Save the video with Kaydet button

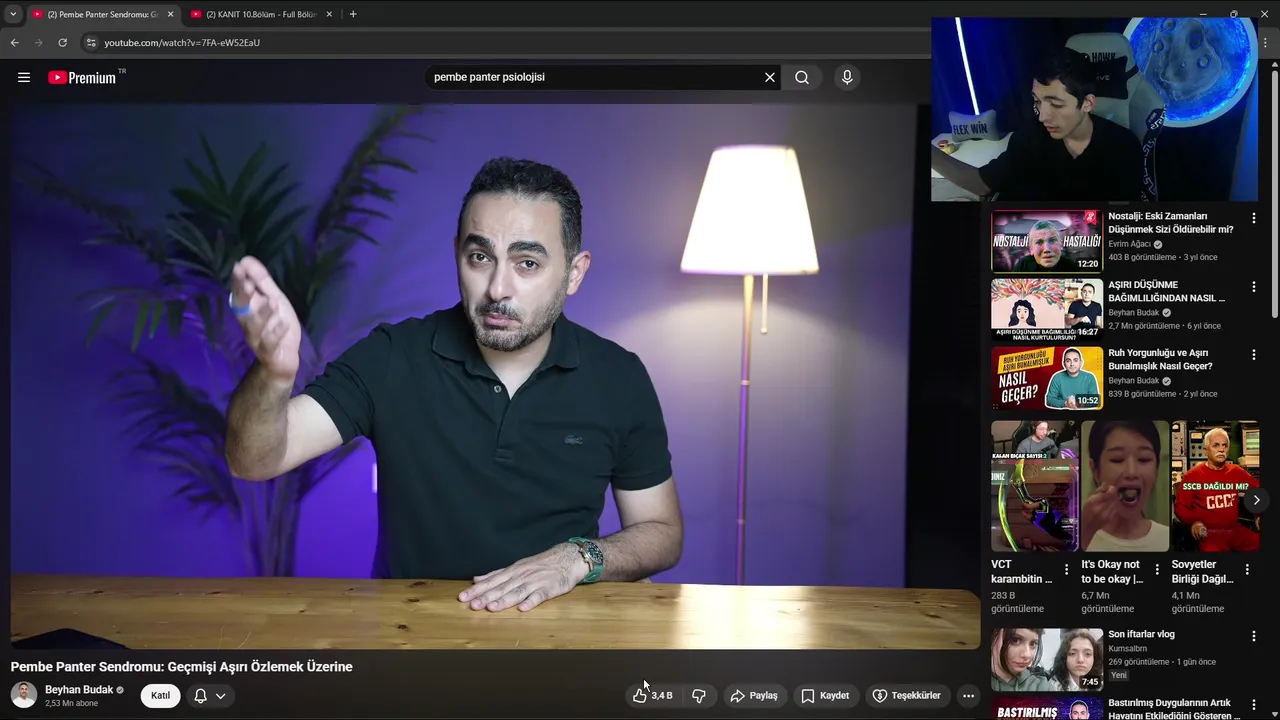point(825,695)
